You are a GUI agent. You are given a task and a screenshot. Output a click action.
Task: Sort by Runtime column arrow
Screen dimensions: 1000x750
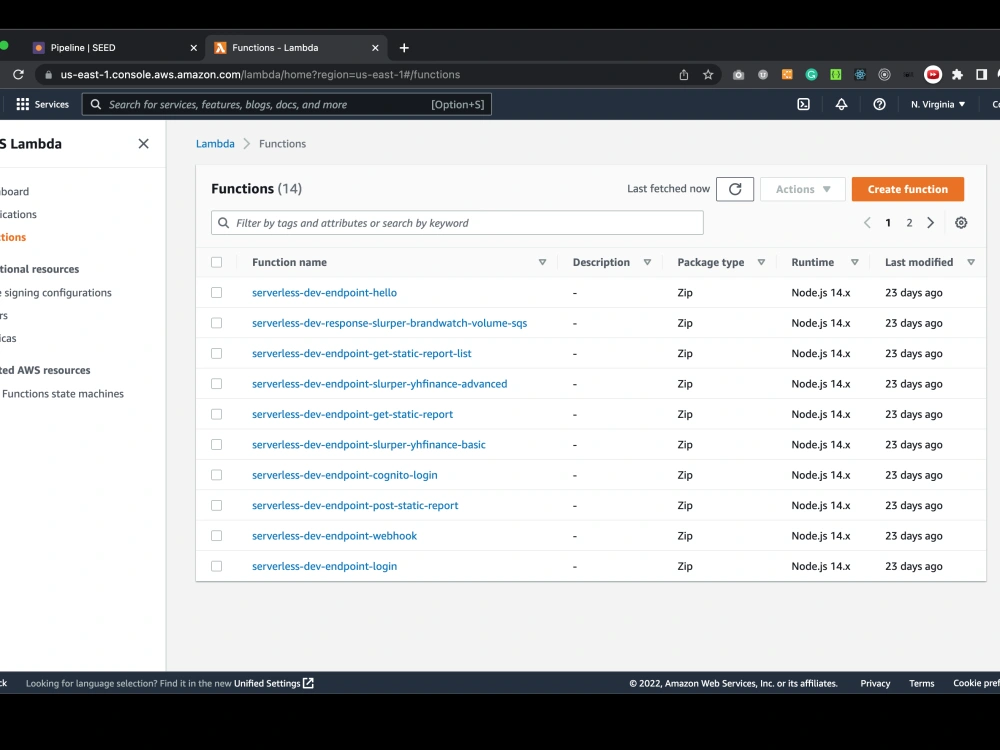[855, 262]
